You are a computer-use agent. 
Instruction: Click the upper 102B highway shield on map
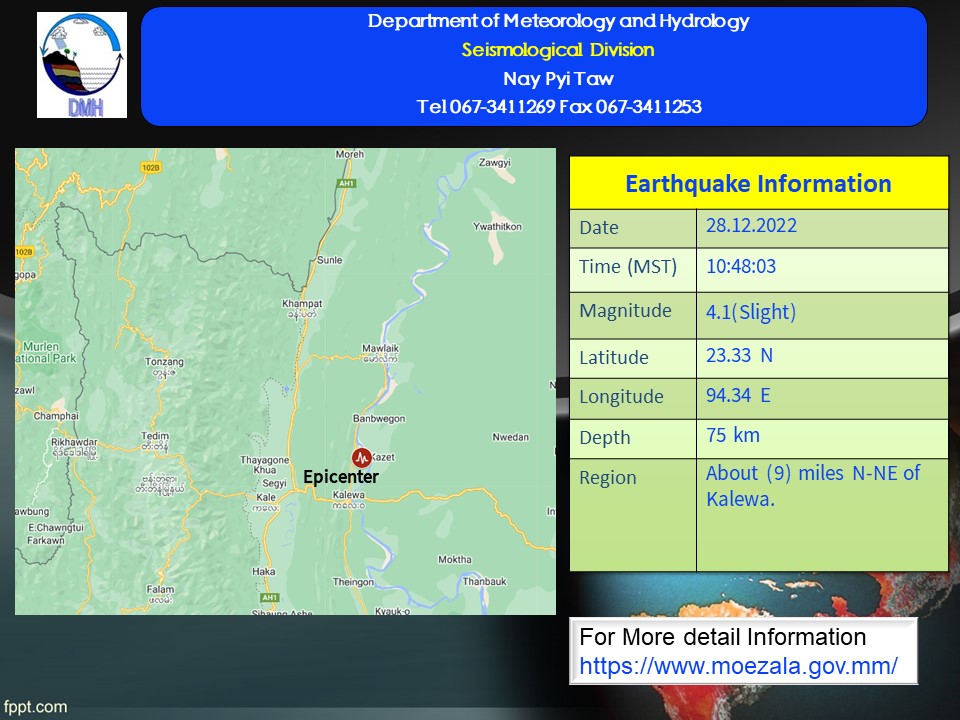tap(150, 167)
